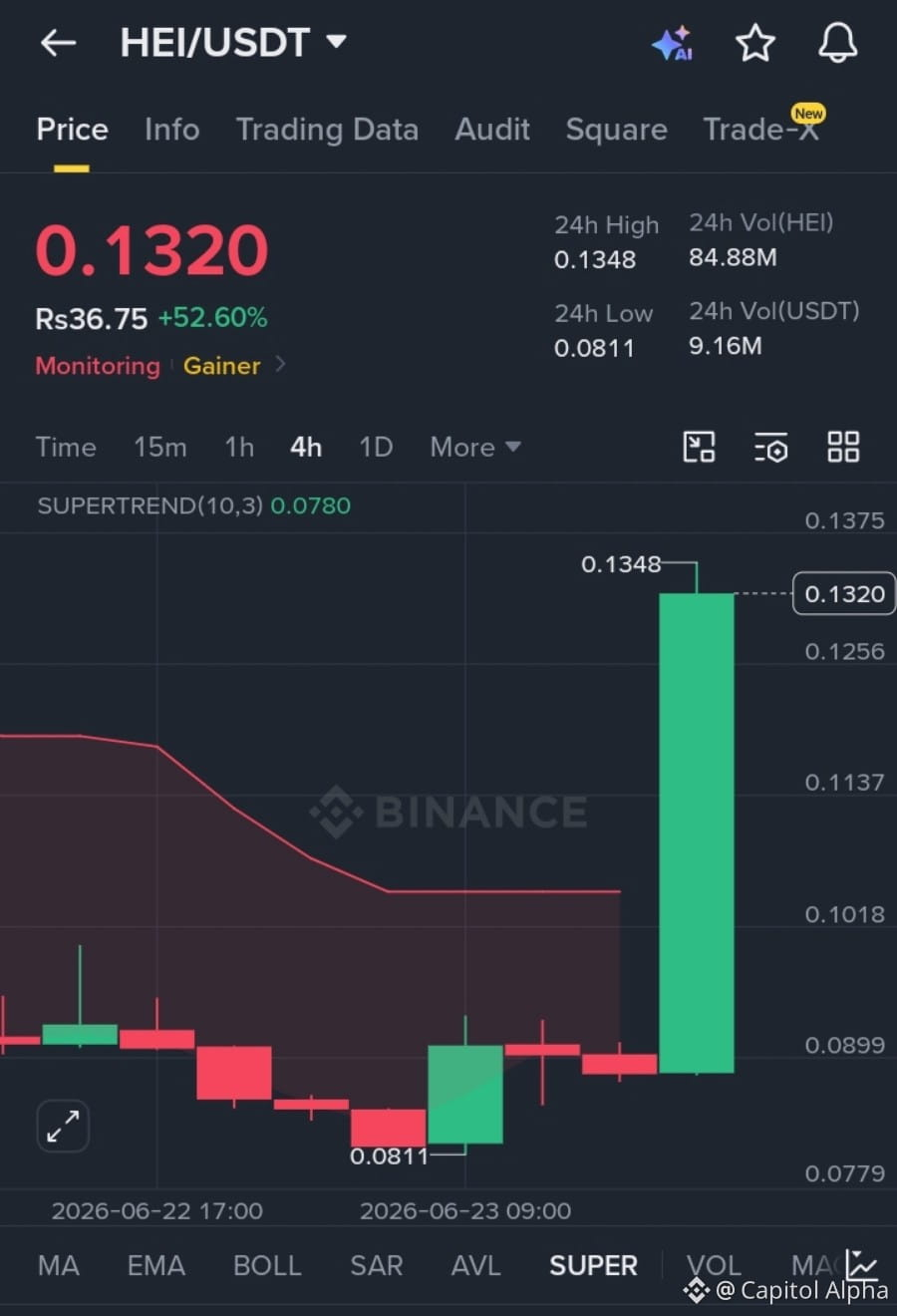Tap the 0.1348 high price marker

tap(621, 564)
